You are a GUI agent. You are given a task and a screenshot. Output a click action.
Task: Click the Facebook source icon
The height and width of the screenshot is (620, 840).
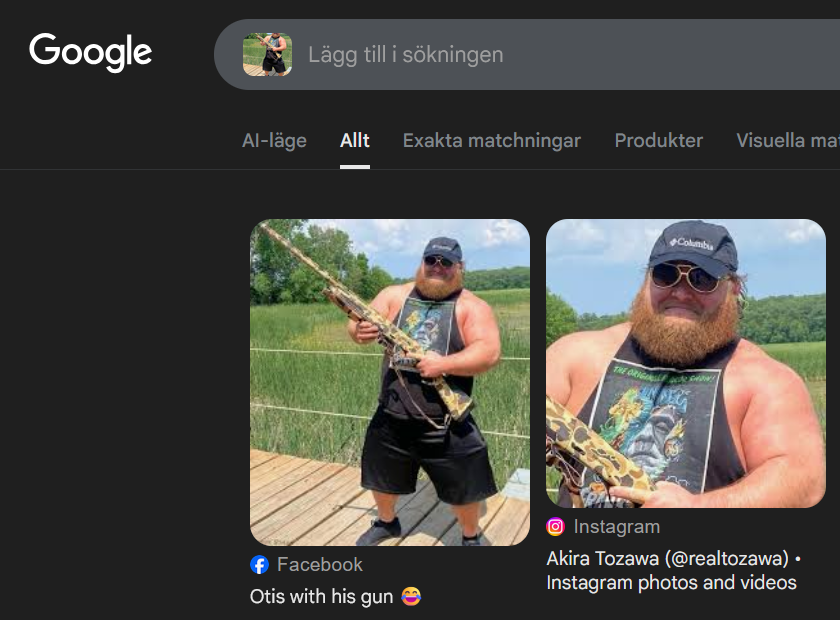pos(259,564)
